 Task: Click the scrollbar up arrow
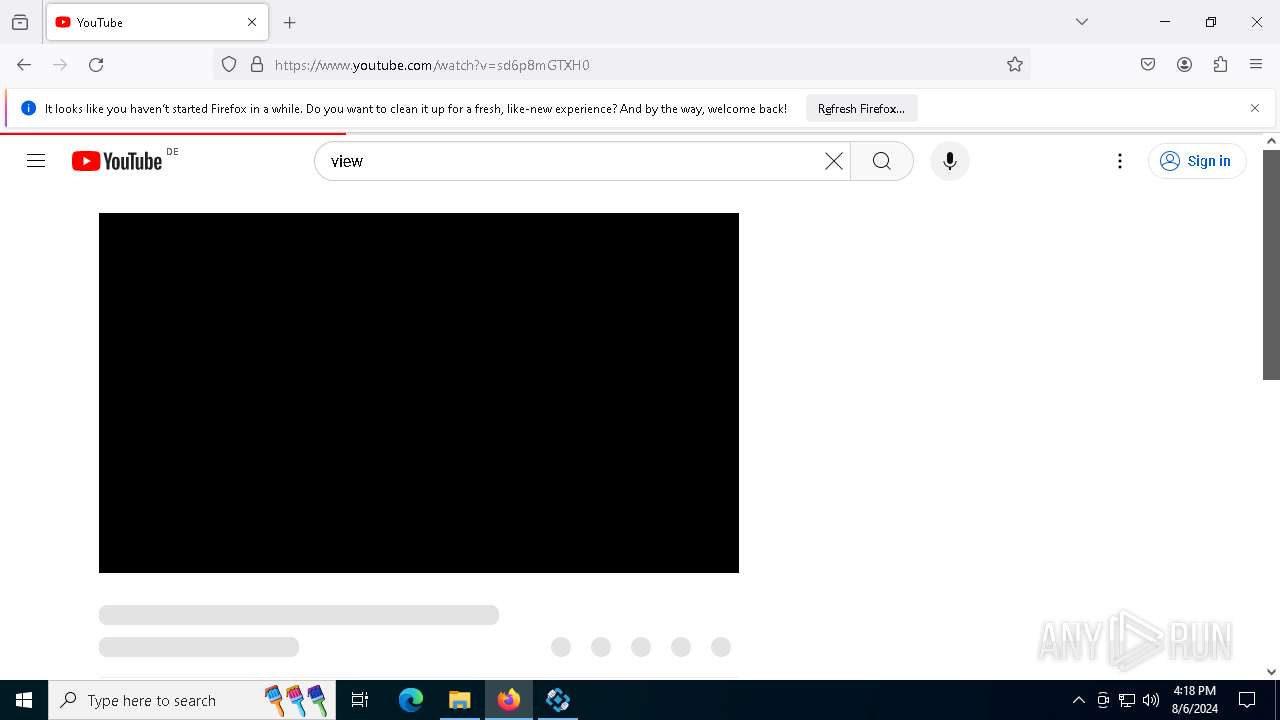tap(1271, 141)
